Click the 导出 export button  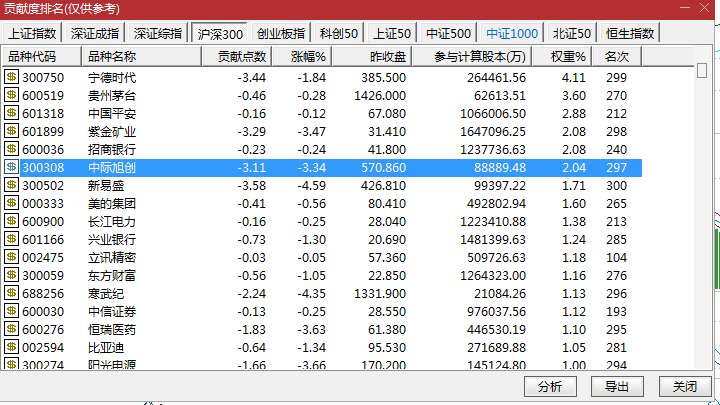[617, 387]
